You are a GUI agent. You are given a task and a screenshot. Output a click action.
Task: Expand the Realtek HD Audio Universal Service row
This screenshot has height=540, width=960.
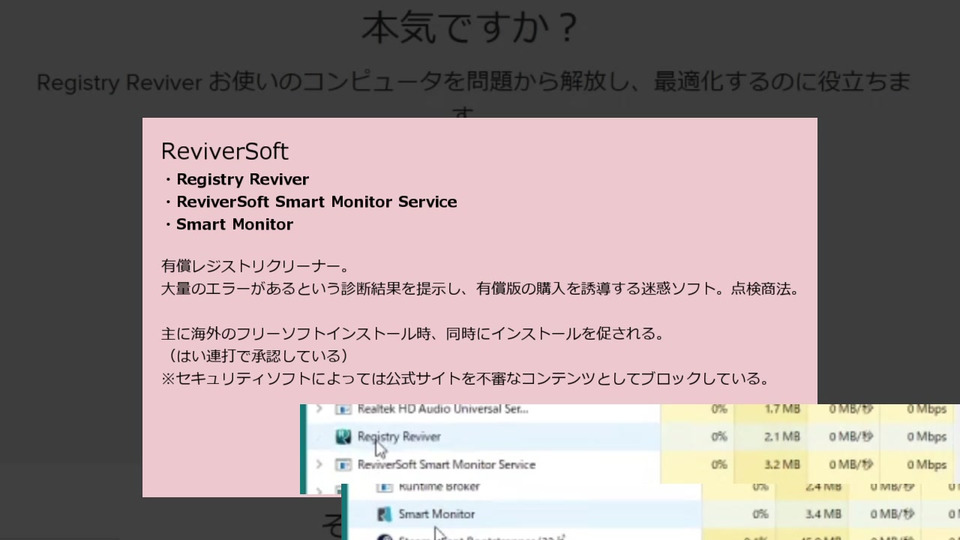319,409
